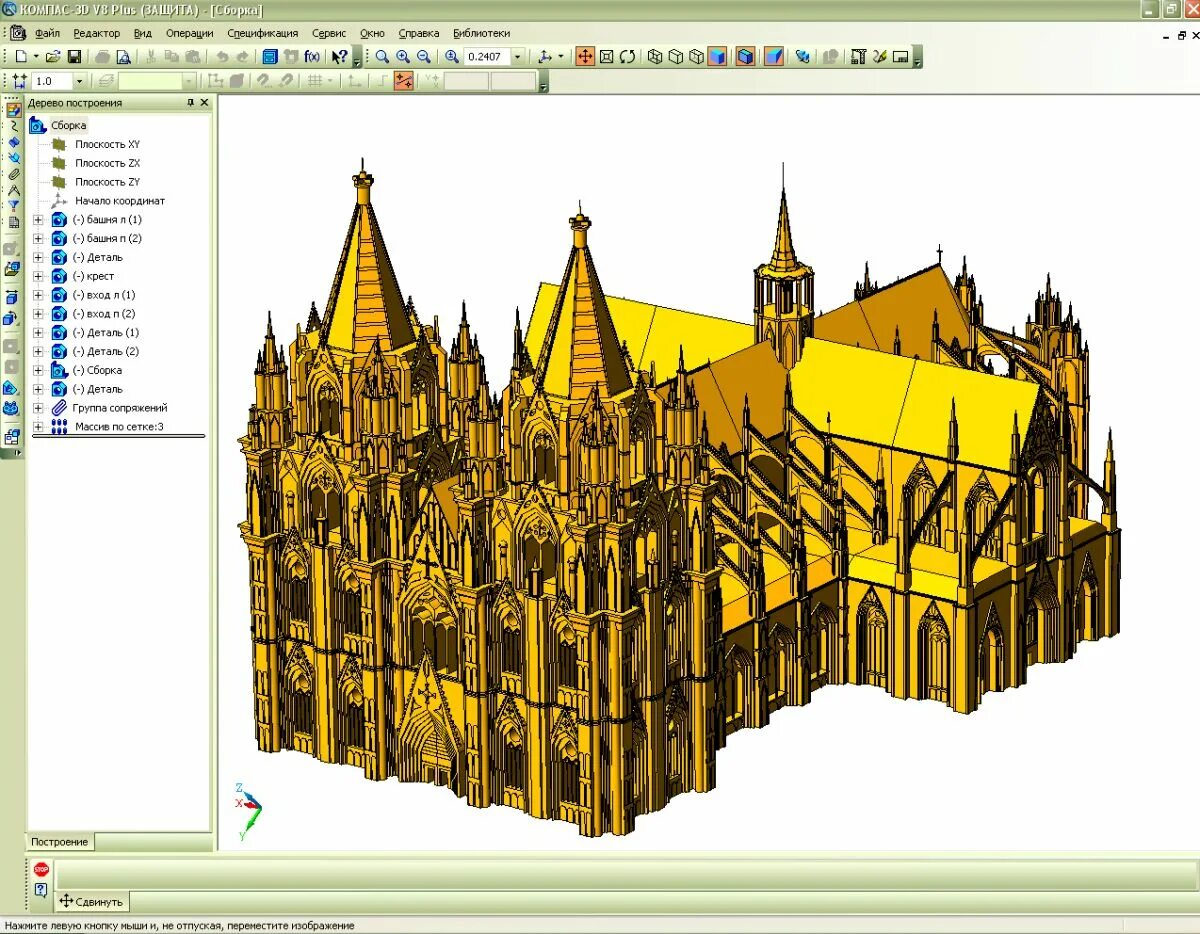Select Начало координат in the tree
The width and height of the screenshot is (1200, 934).
(x=119, y=201)
